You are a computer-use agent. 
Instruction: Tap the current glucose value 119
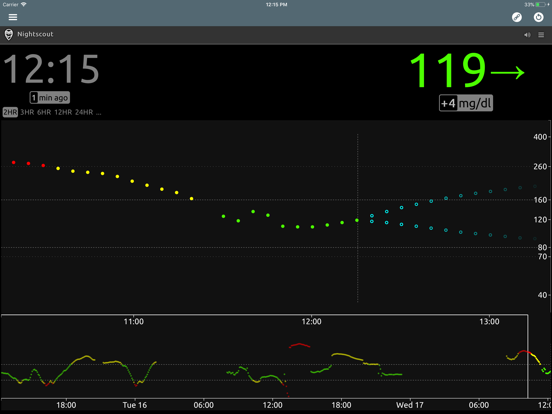tap(448, 70)
